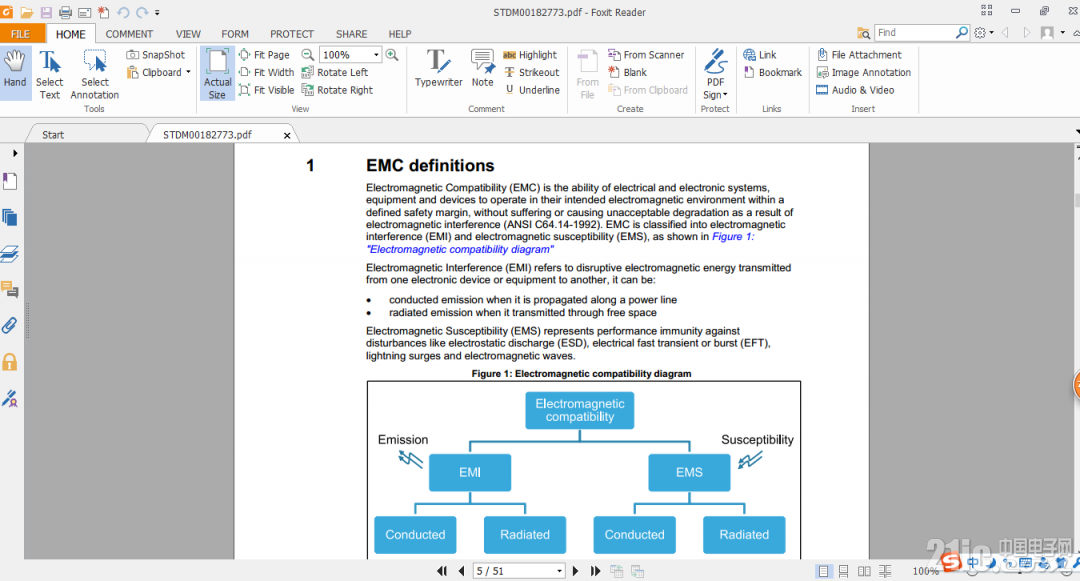The height and width of the screenshot is (581, 1080).
Task: Switch to the HELP ribbon tab
Action: tap(399, 34)
